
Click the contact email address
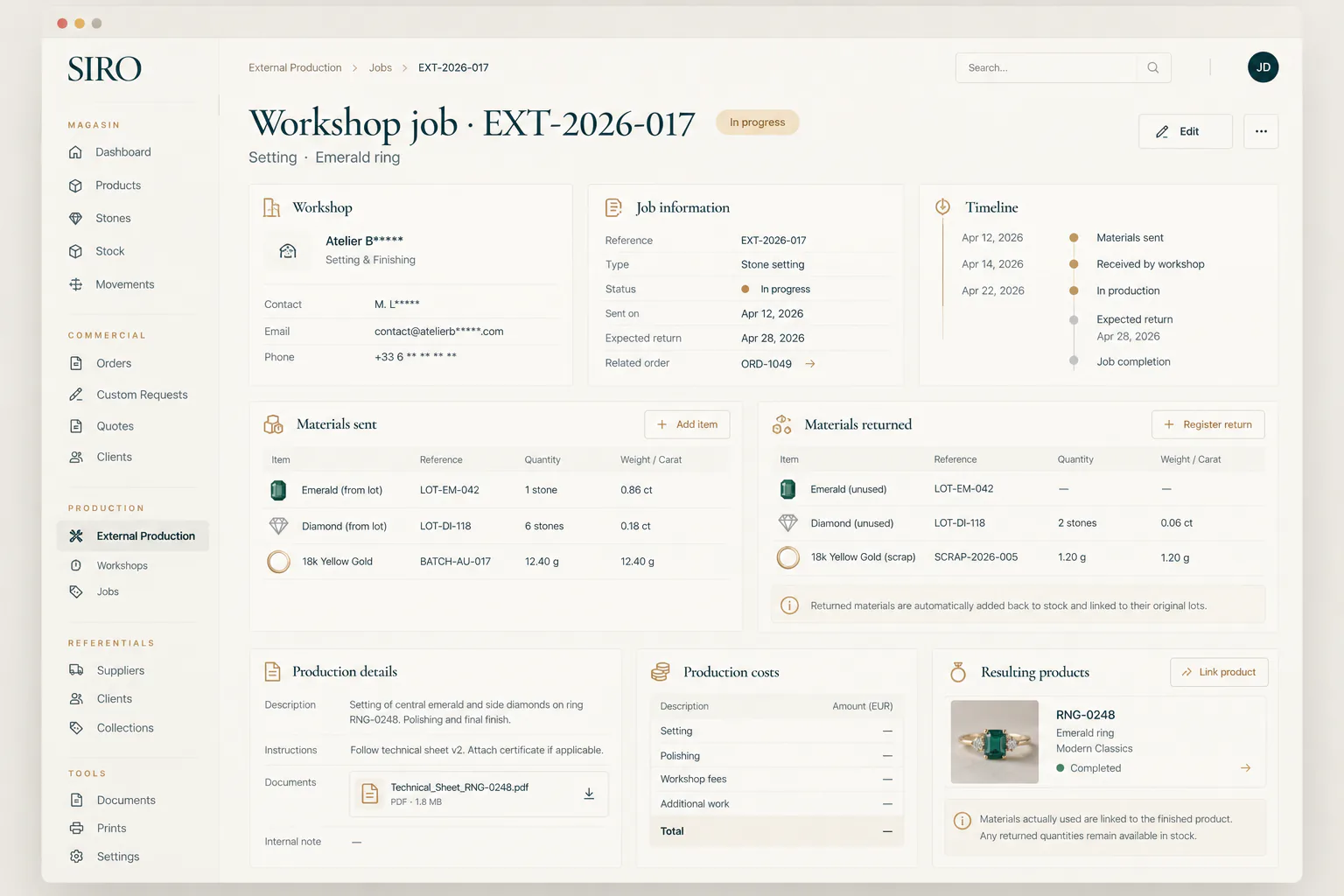point(439,332)
